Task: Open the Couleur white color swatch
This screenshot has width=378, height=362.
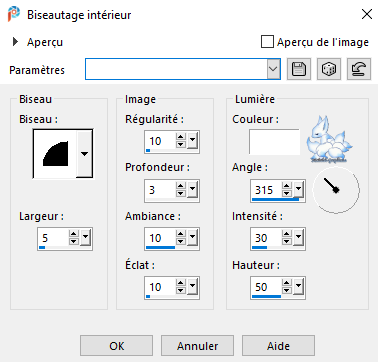Action: point(274,142)
